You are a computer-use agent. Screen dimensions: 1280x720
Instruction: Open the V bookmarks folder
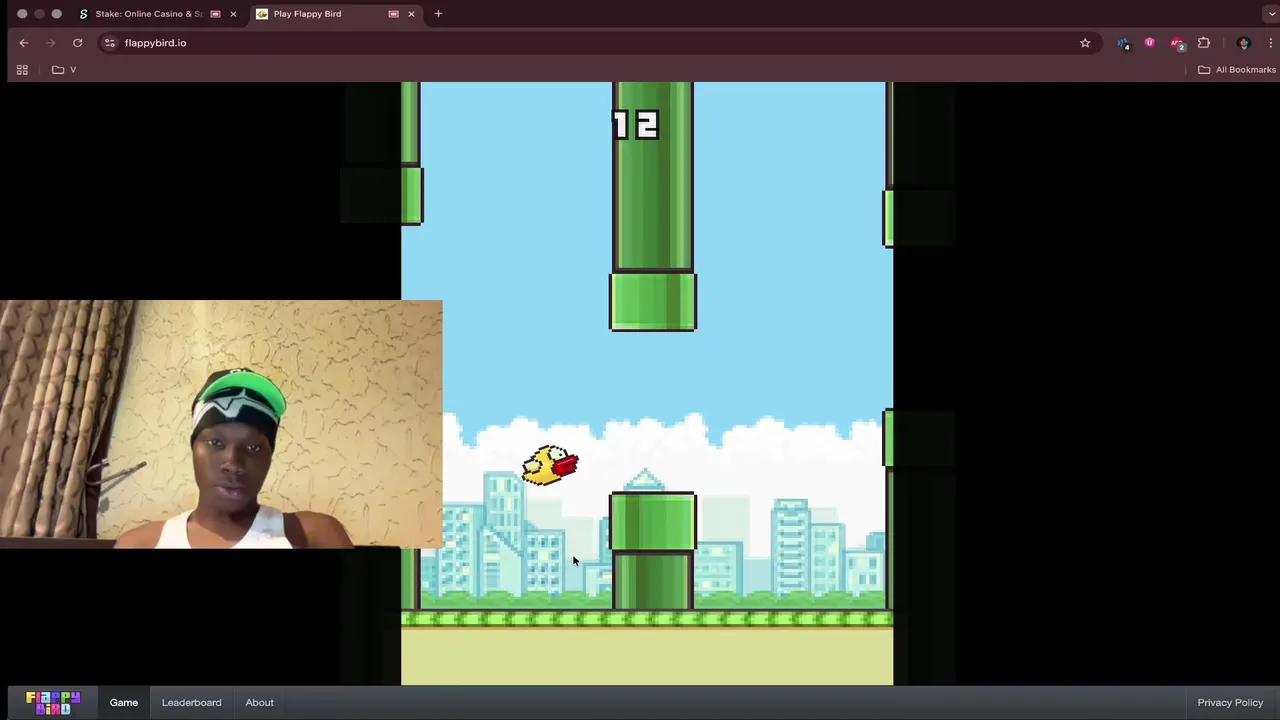click(65, 70)
